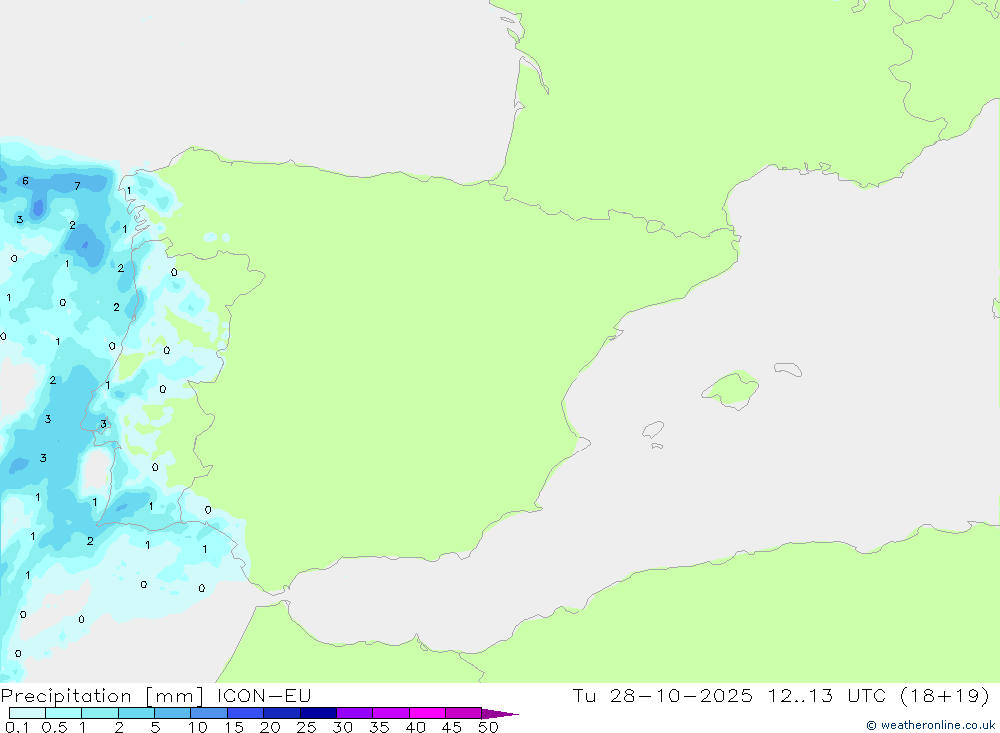This screenshot has height=733, width=1000.
Task: Select the 30–35 mm violet legend swatch
Action: [x=355, y=713]
